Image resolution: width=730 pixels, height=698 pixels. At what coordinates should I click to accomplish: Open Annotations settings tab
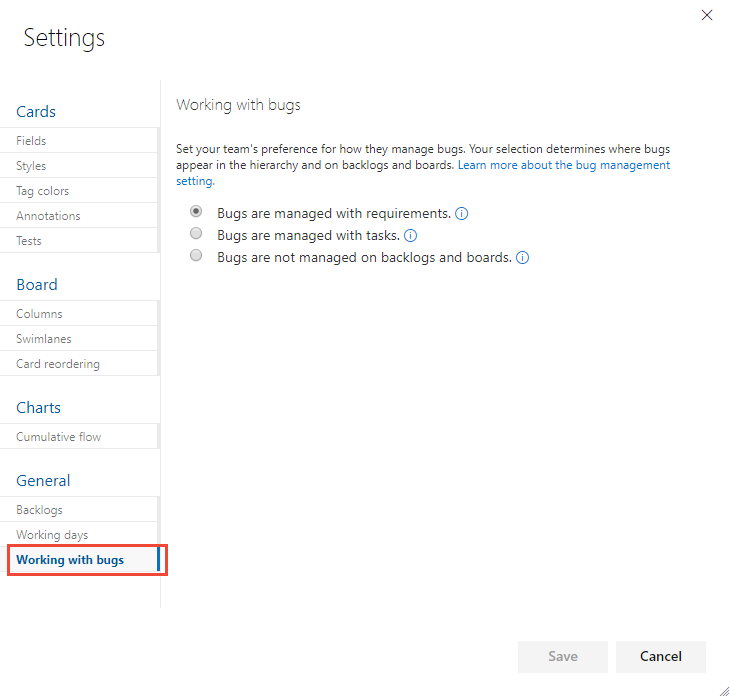(48, 216)
